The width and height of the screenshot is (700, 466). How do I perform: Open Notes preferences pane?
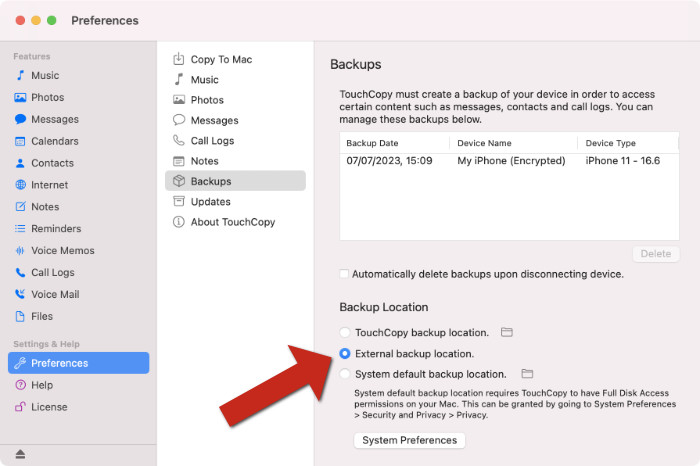pyautogui.click(x=196, y=161)
